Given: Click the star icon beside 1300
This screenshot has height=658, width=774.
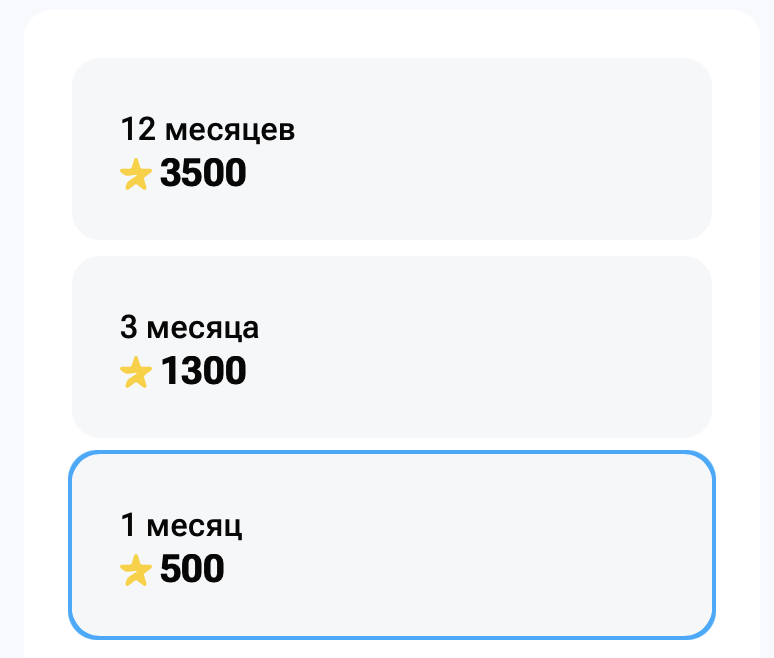Looking at the screenshot, I should click(x=136, y=373).
